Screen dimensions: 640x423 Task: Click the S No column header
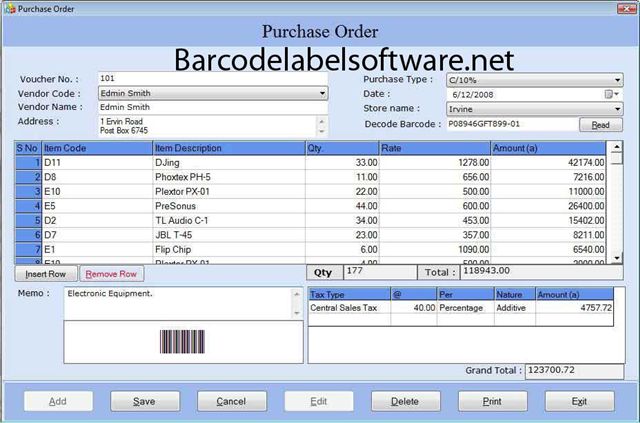[x=28, y=148]
